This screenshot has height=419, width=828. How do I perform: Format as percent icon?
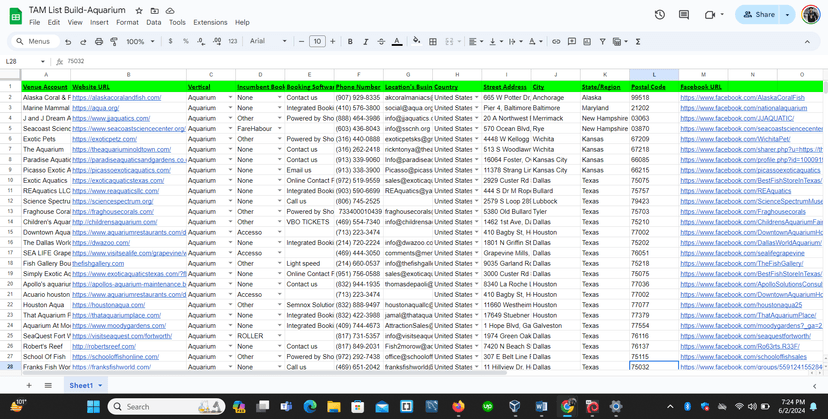(186, 41)
